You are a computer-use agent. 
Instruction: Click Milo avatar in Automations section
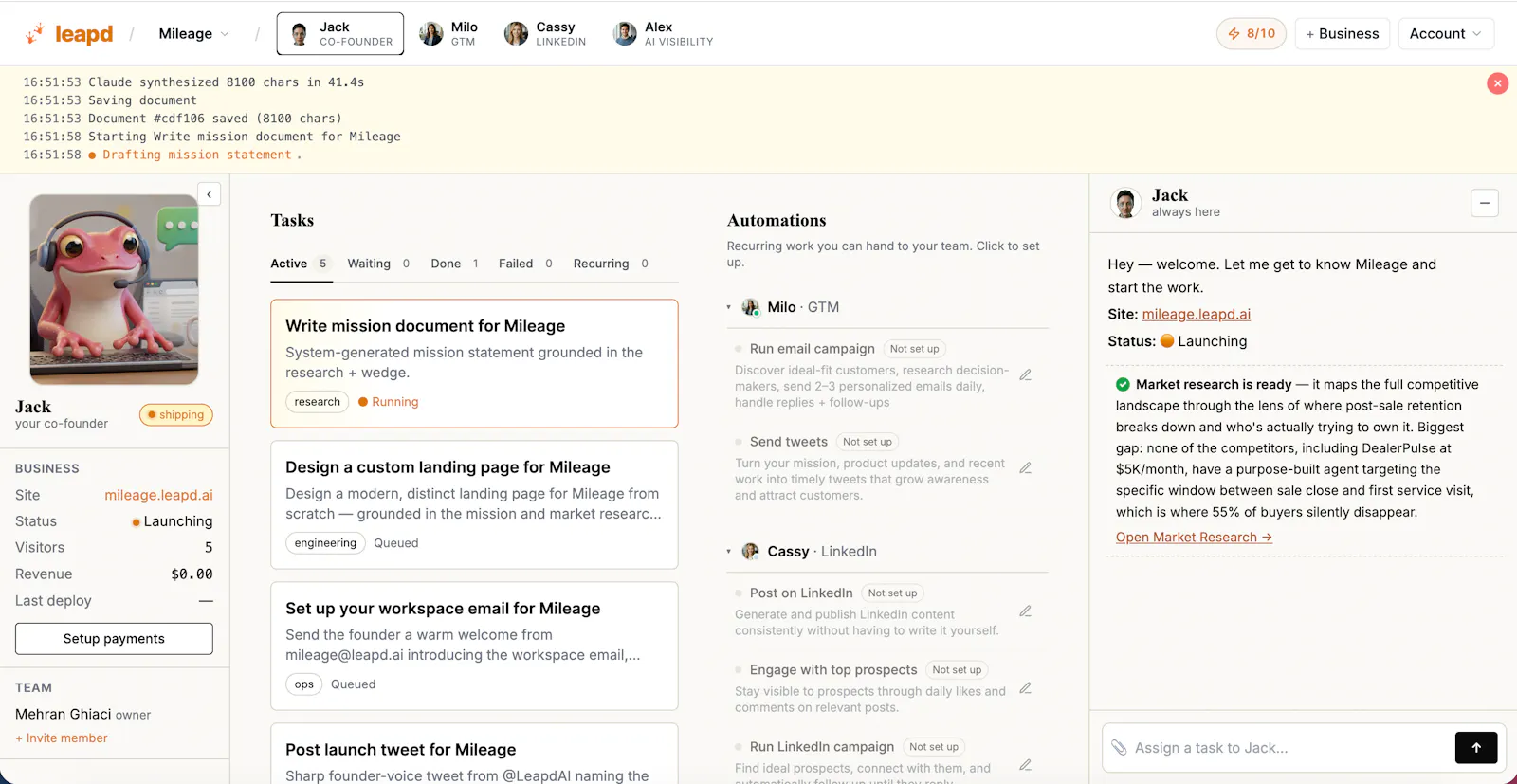click(x=750, y=307)
